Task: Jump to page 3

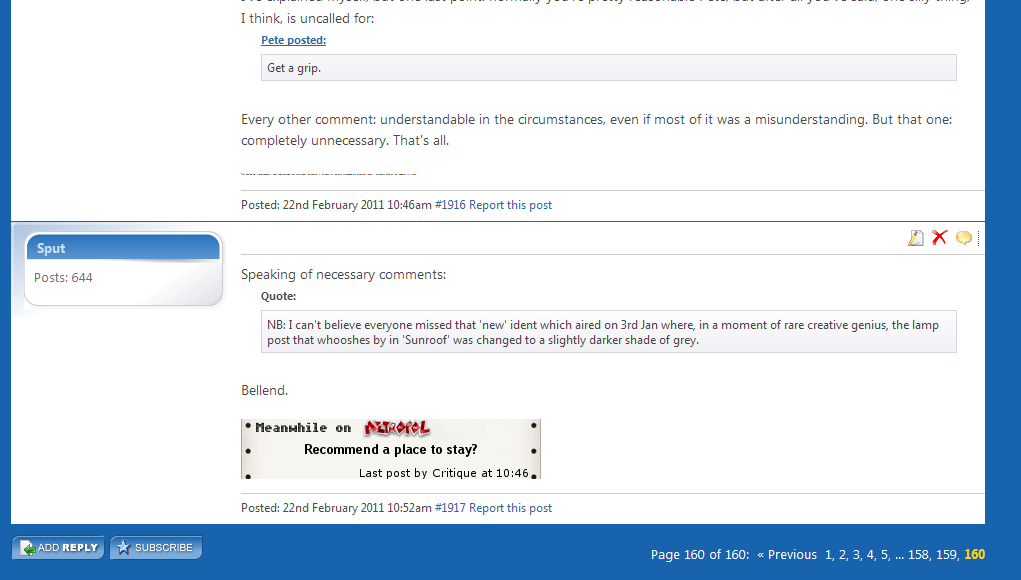Action: click(856, 555)
